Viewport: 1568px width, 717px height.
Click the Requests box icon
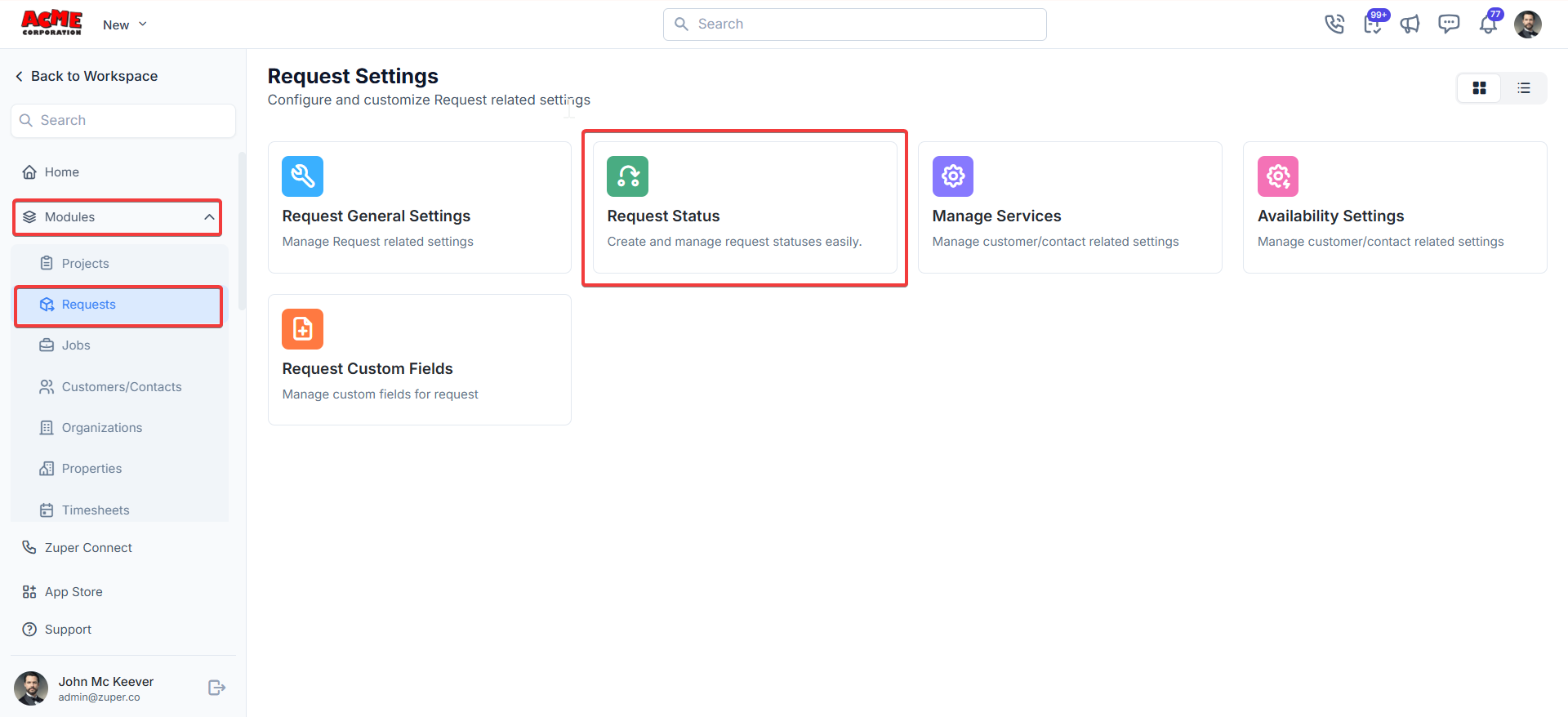(x=47, y=305)
